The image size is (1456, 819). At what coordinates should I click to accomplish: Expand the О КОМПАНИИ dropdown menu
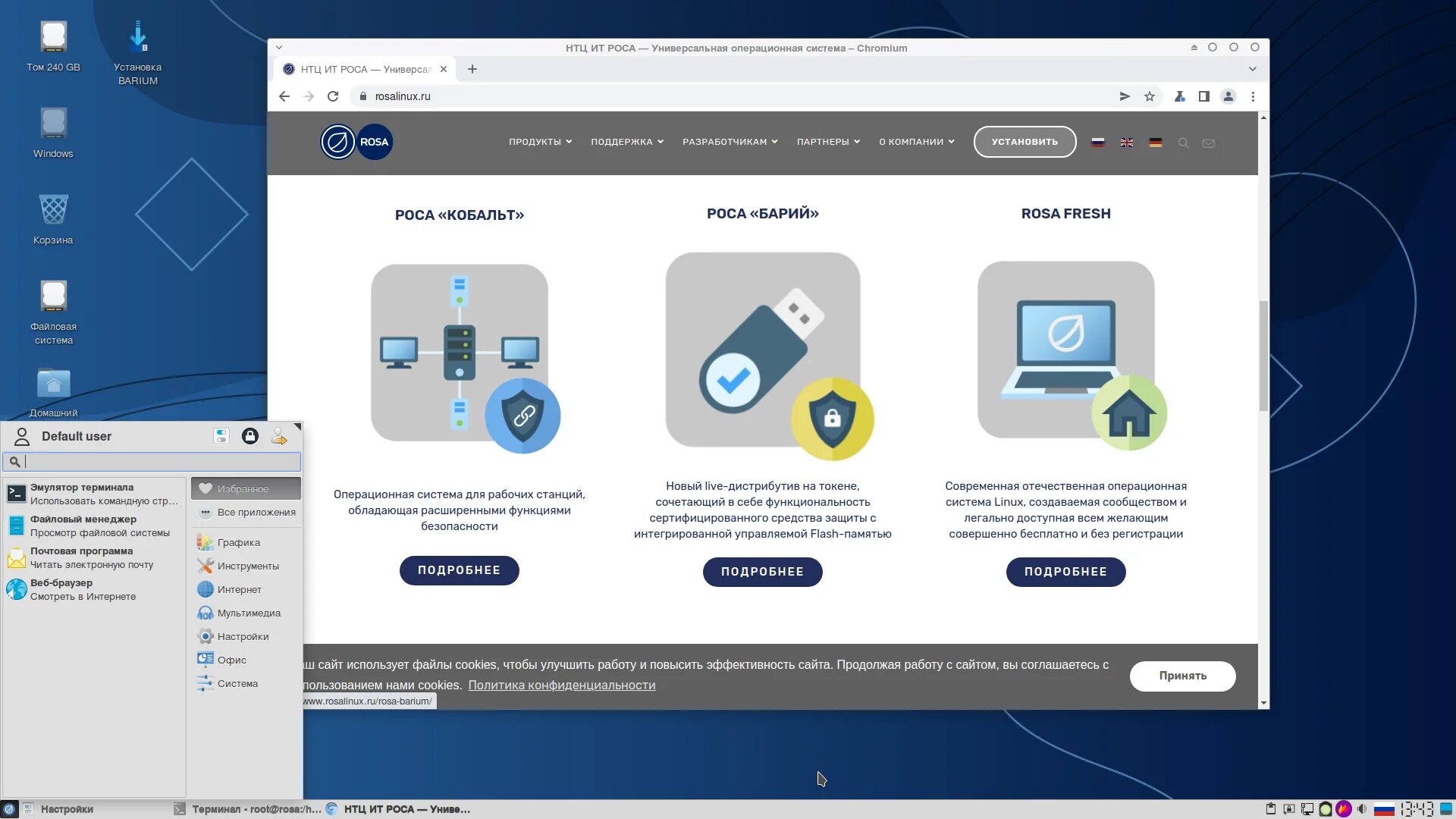916,142
